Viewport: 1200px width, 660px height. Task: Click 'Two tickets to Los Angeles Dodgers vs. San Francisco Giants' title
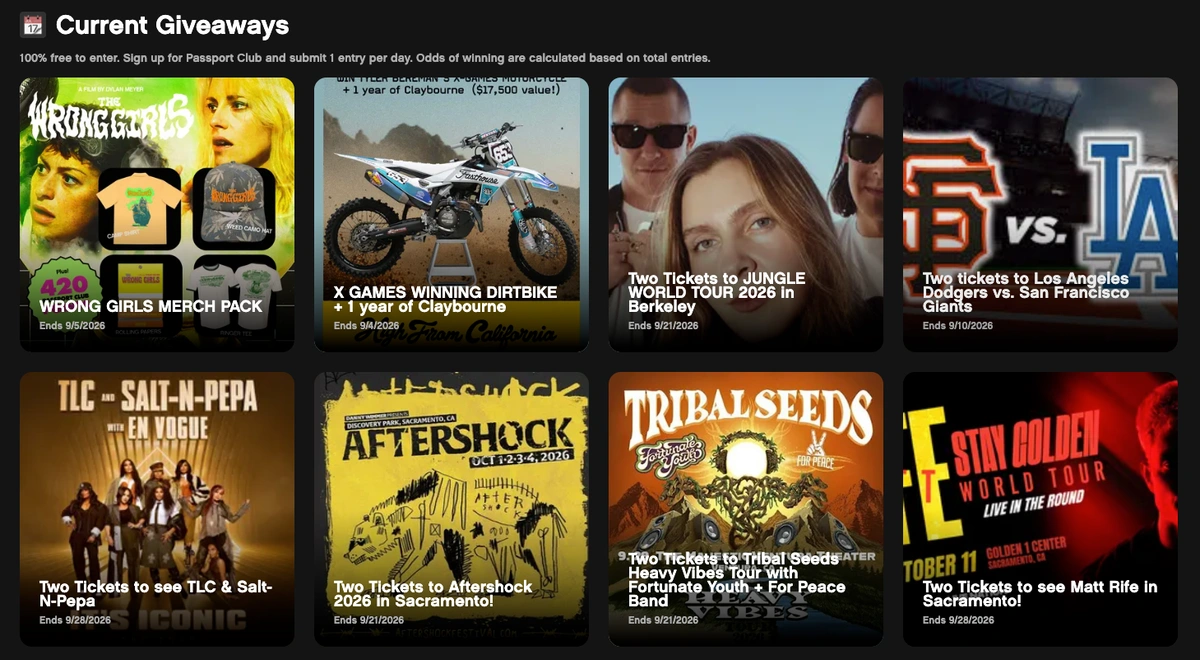[x=1026, y=292]
